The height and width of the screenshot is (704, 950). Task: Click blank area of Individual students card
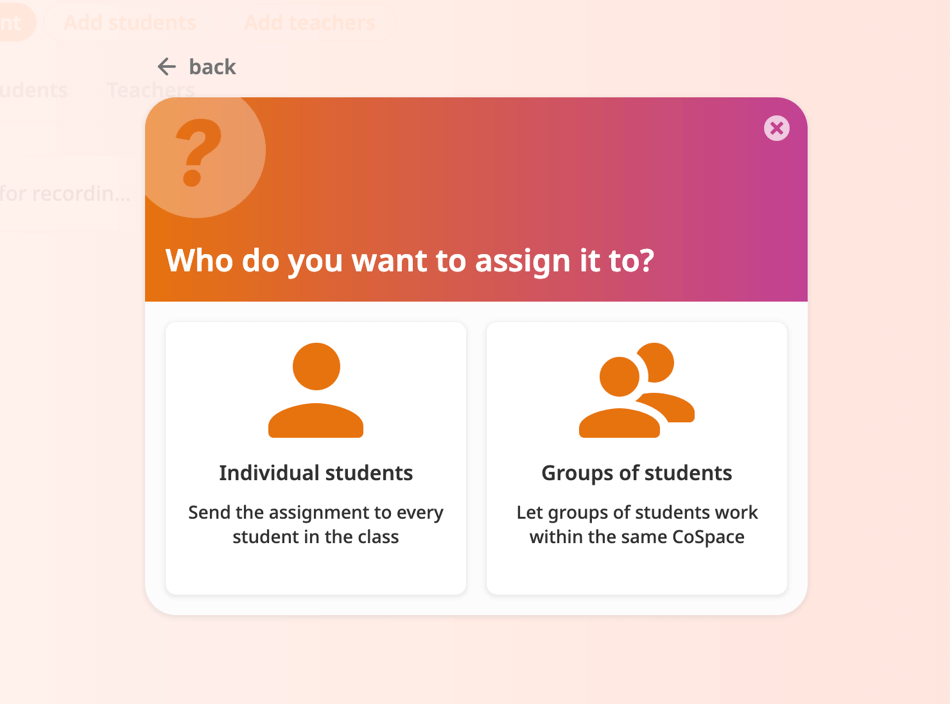click(316, 572)
